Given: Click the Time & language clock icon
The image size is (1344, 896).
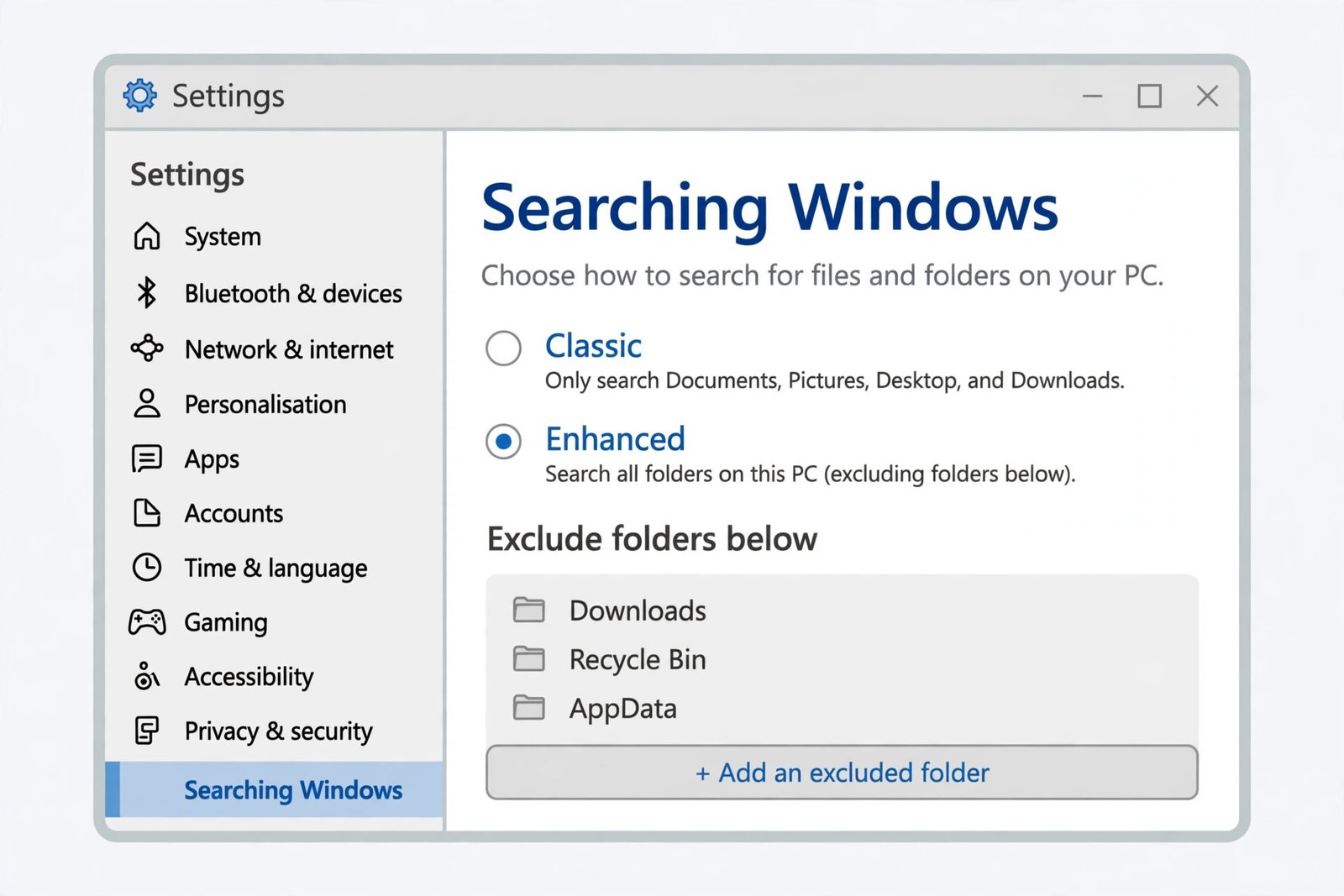Looking at the screenshot, I should (147, 567).
